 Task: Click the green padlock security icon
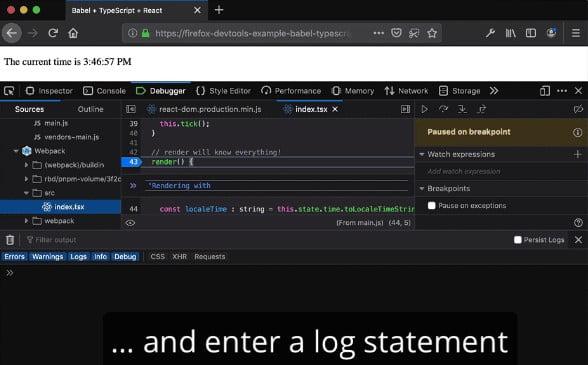pyautogui.click(x=146, y=33)
